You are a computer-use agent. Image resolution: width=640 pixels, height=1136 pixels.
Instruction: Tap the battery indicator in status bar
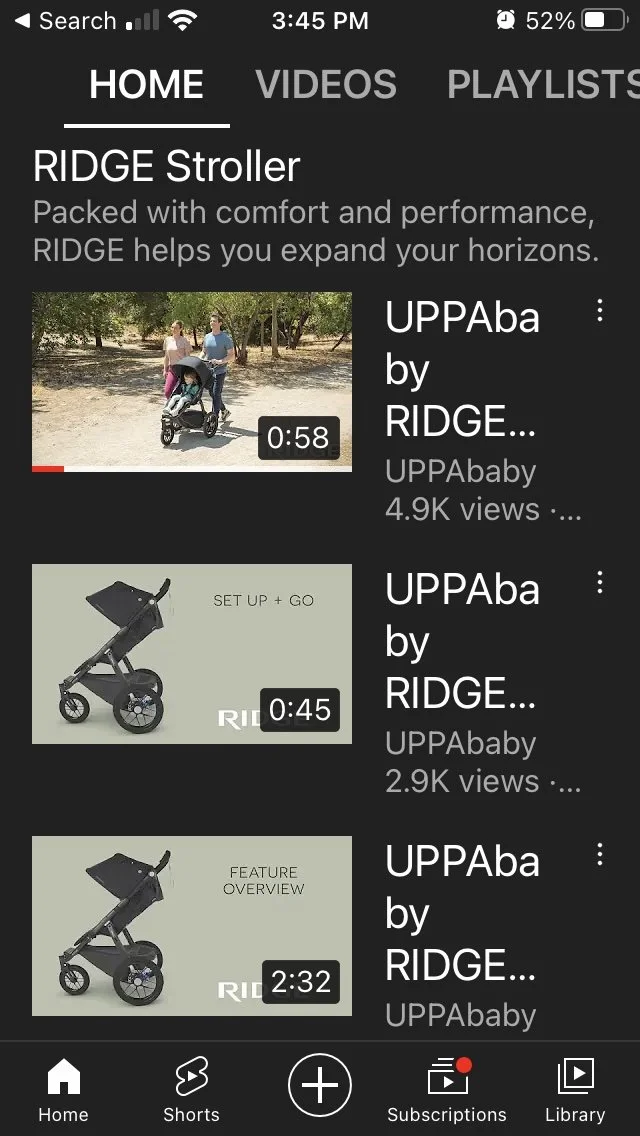pos(605,20)
